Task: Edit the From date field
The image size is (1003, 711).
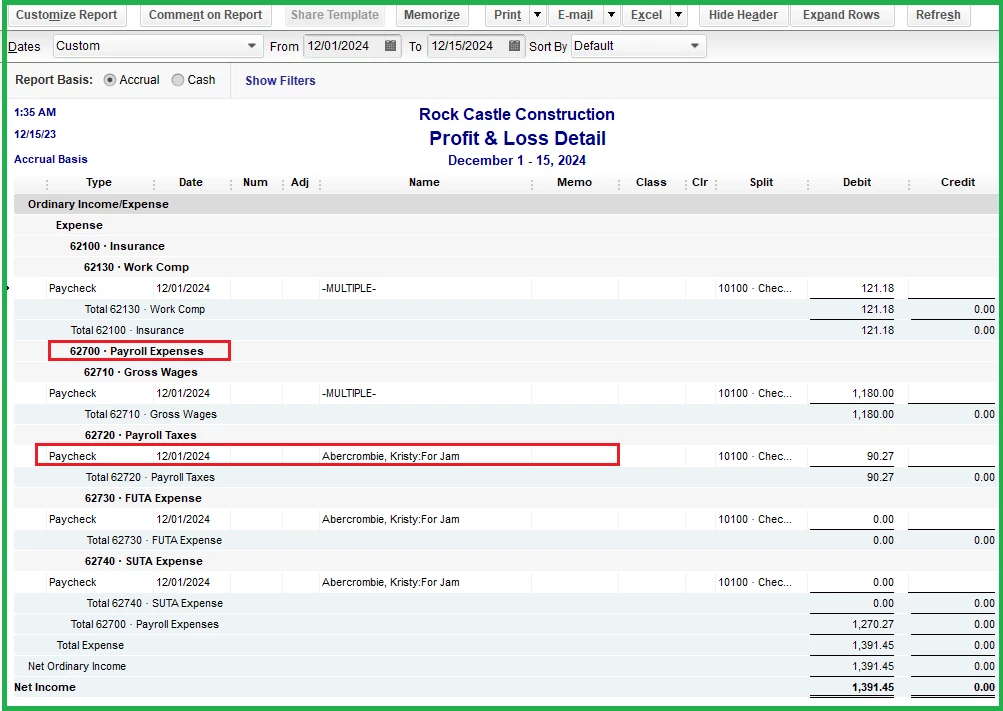Action: pyautogui.click(x=344, y=46)
